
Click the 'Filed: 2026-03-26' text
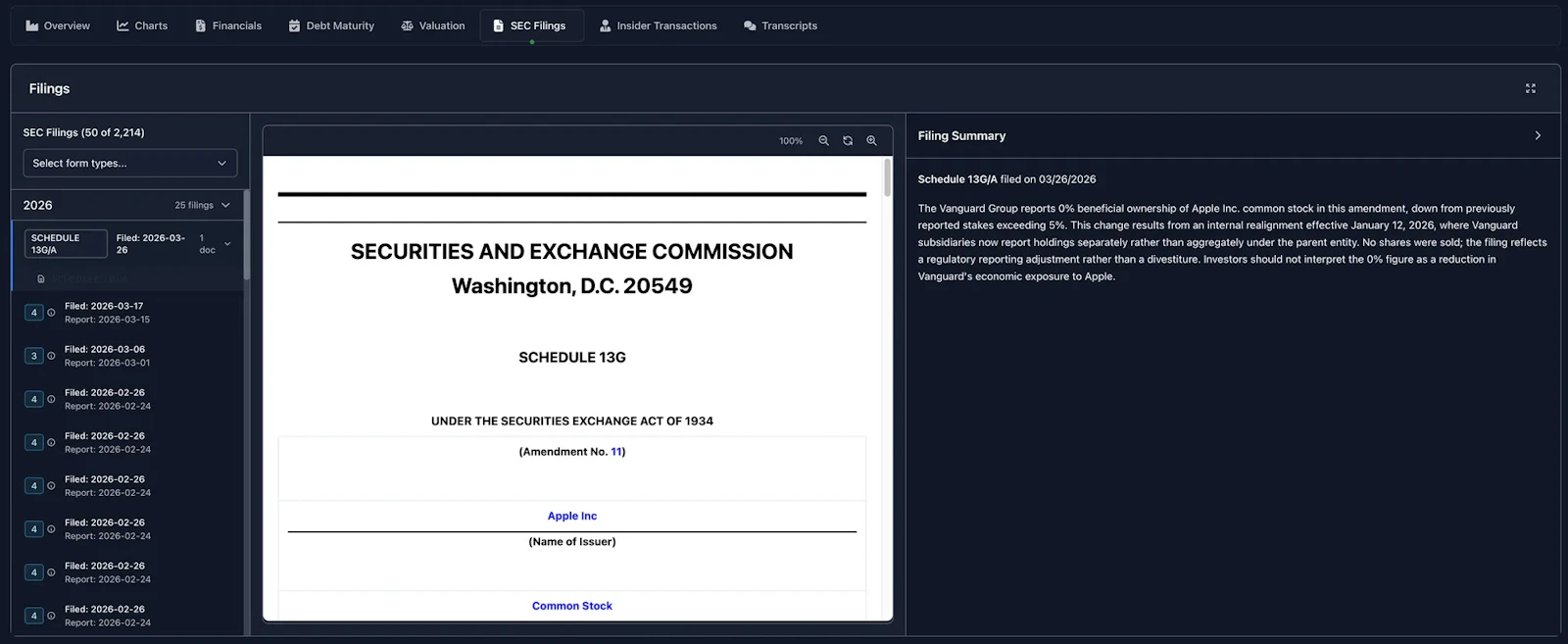tap(151, 244)
